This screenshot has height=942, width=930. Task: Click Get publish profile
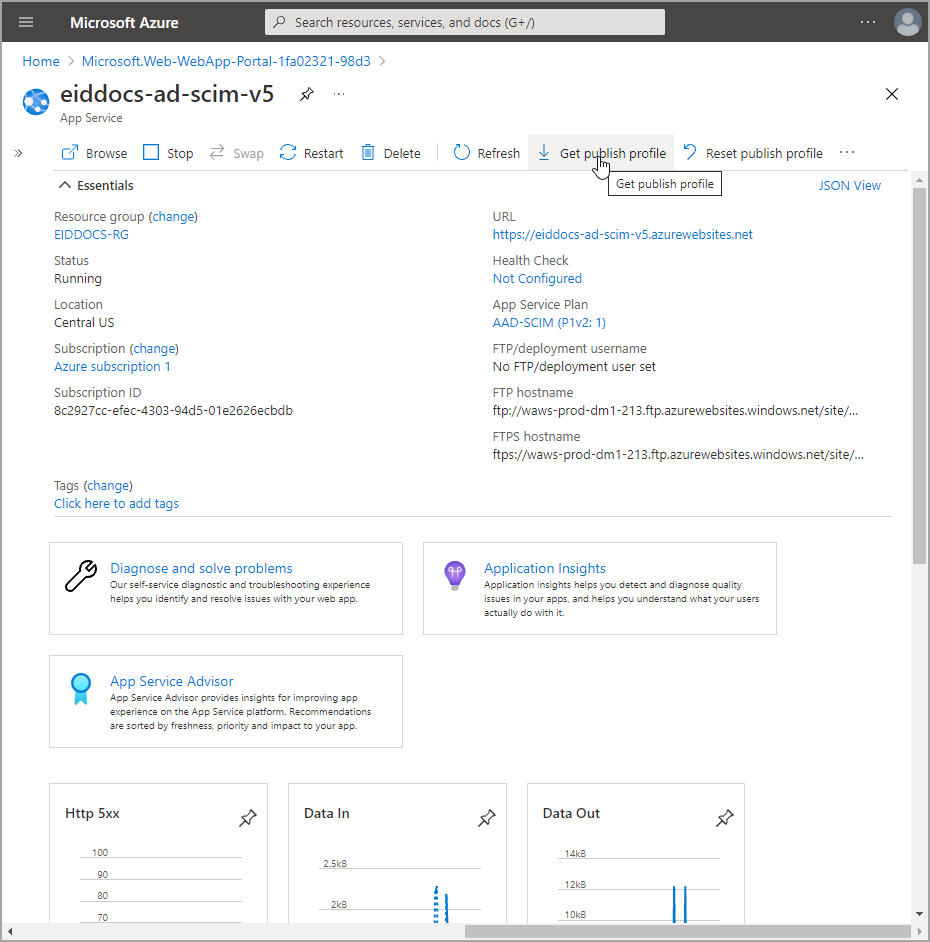coord(601,153)
